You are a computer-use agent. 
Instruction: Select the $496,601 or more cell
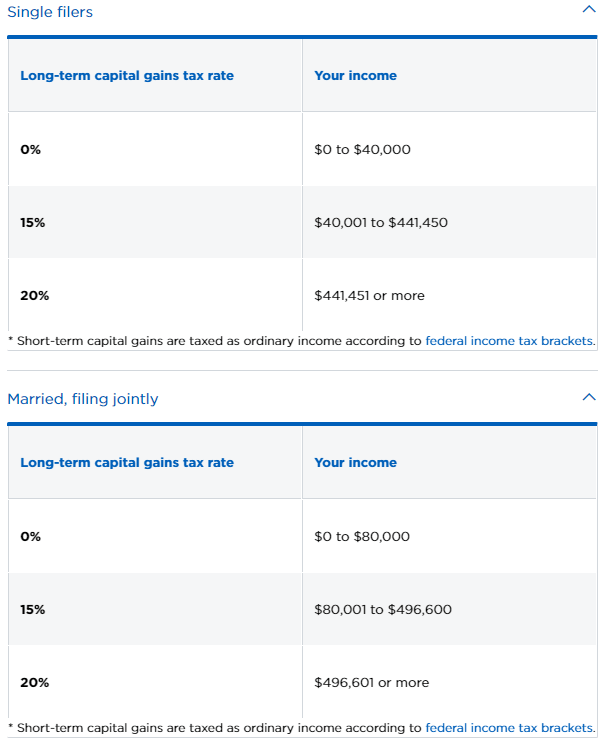click(x=371, y=683)
